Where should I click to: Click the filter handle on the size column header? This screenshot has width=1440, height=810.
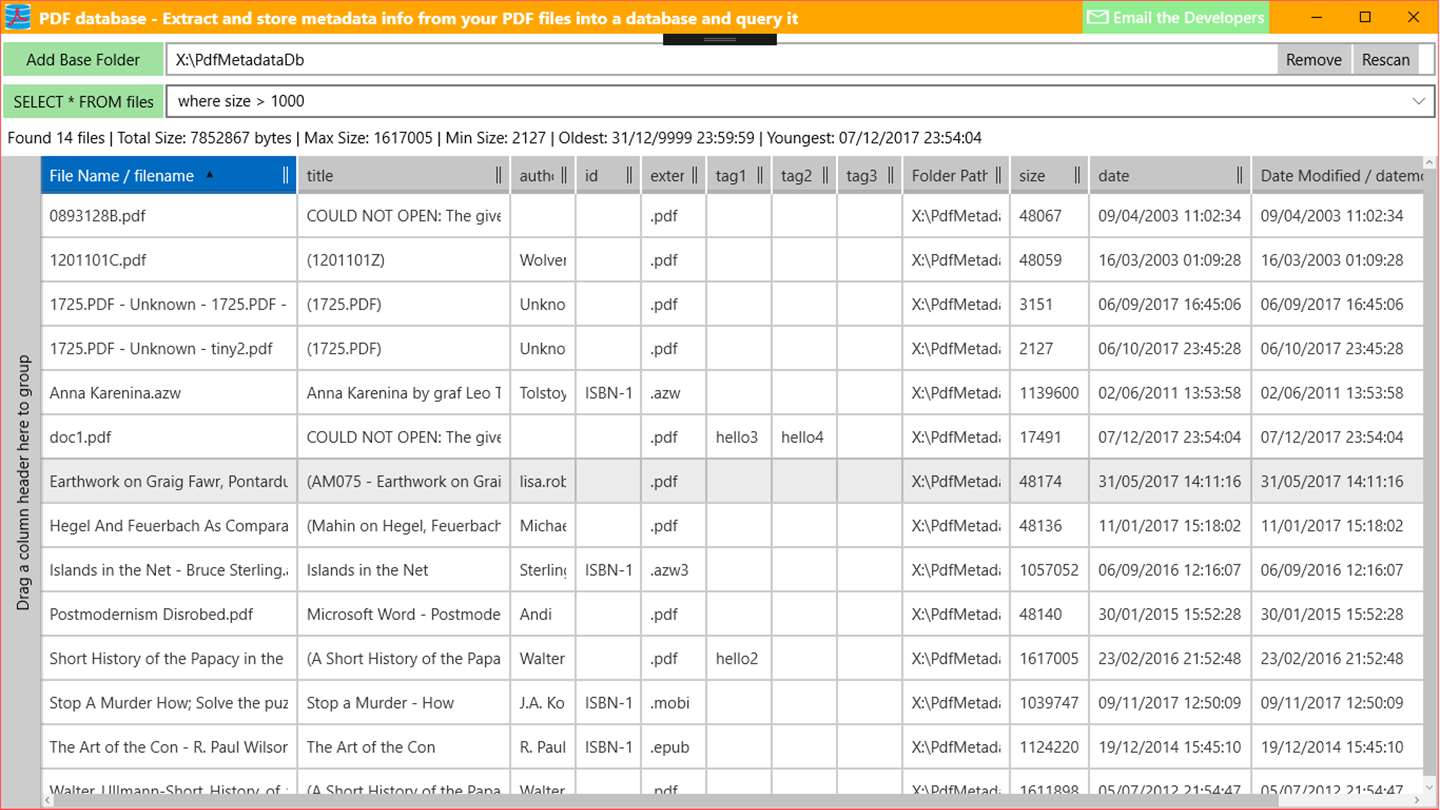pos(1077,175)
